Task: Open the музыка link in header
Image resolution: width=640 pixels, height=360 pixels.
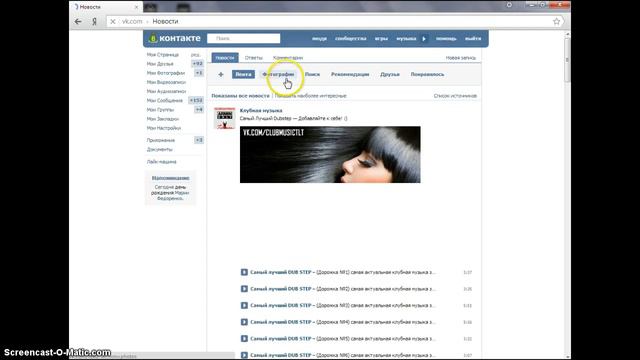Action: [x=406, y=39]
